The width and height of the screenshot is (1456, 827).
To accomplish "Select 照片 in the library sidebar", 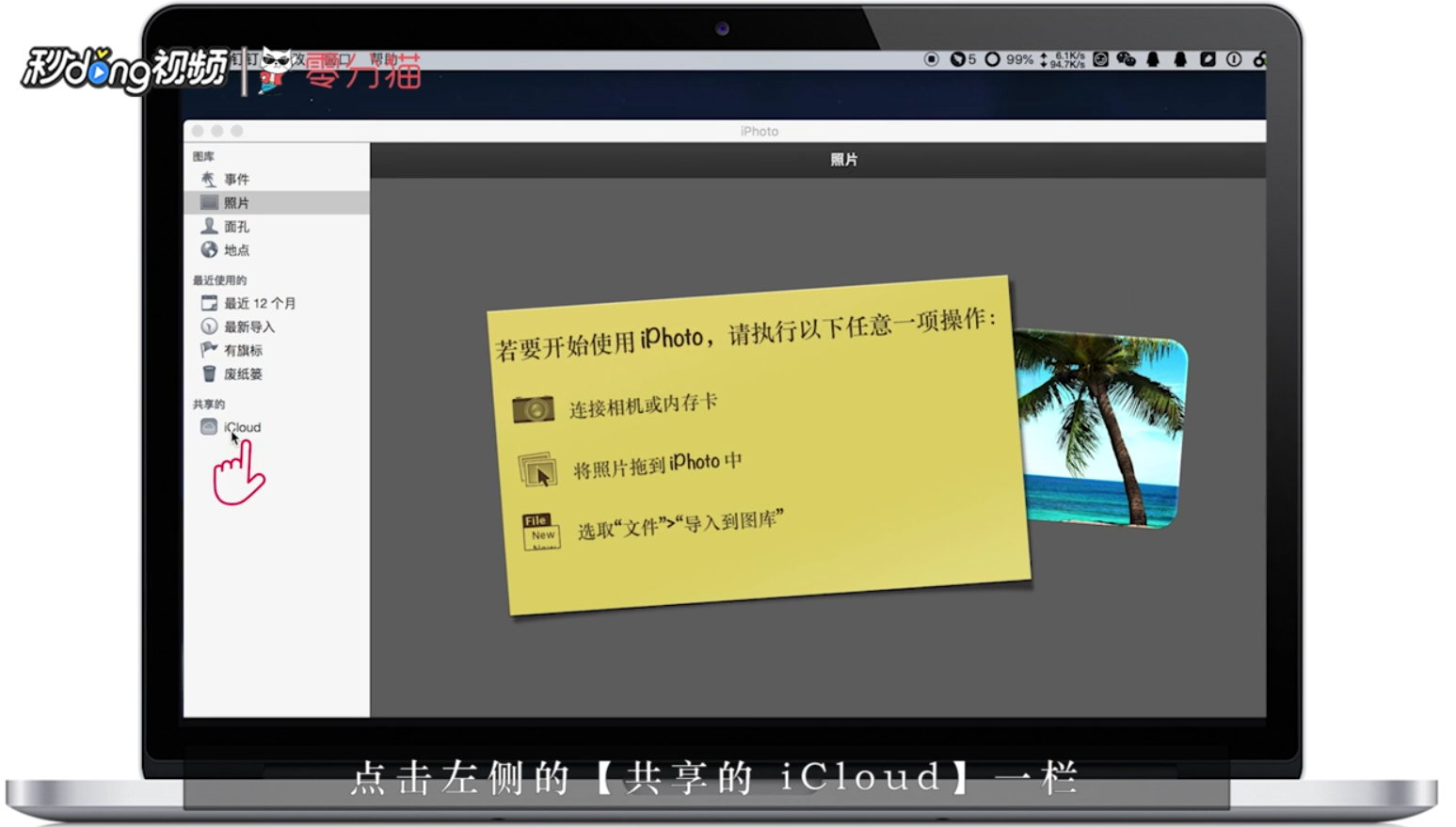I will (x=276, y=202).
